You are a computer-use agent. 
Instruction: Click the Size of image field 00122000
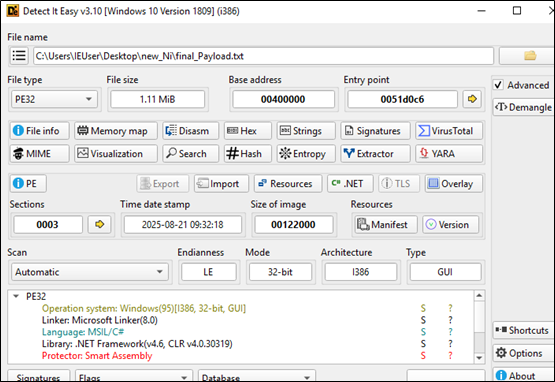[293, 224]
